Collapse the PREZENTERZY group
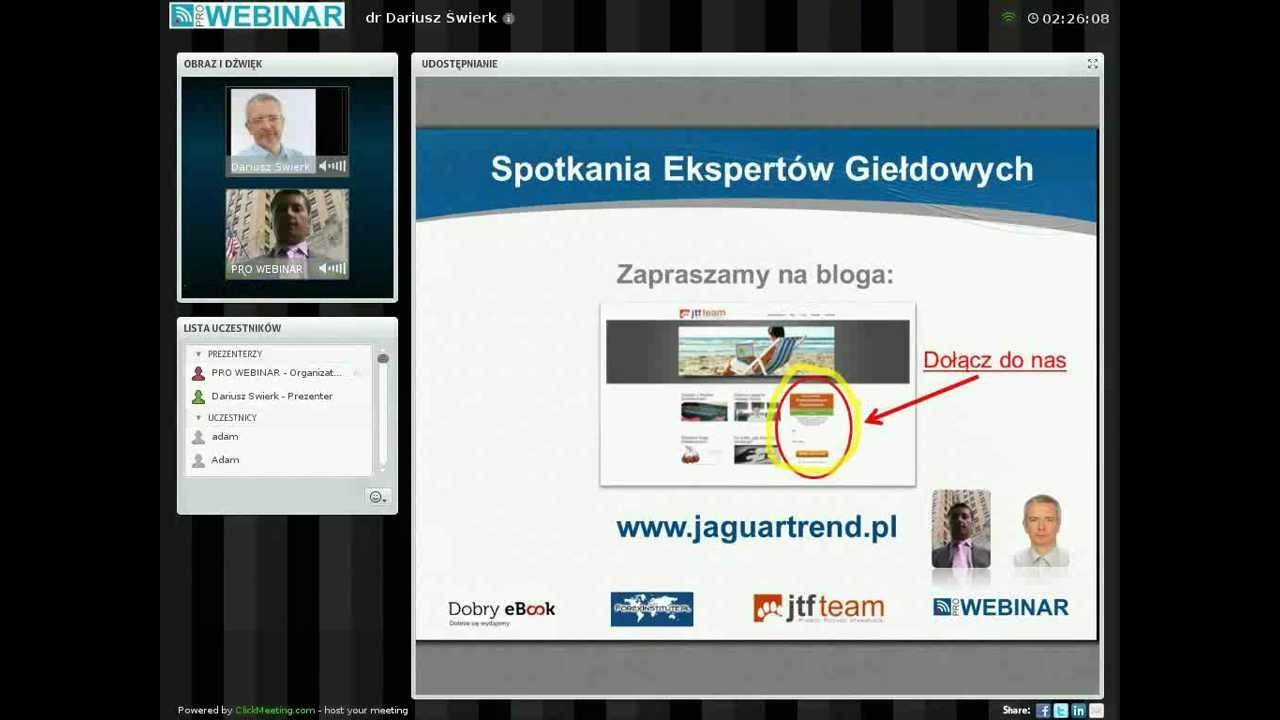 click(198, 354)
